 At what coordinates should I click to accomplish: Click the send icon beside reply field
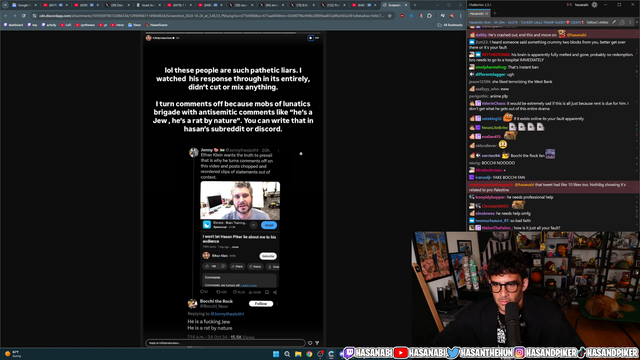coord(317,343)
